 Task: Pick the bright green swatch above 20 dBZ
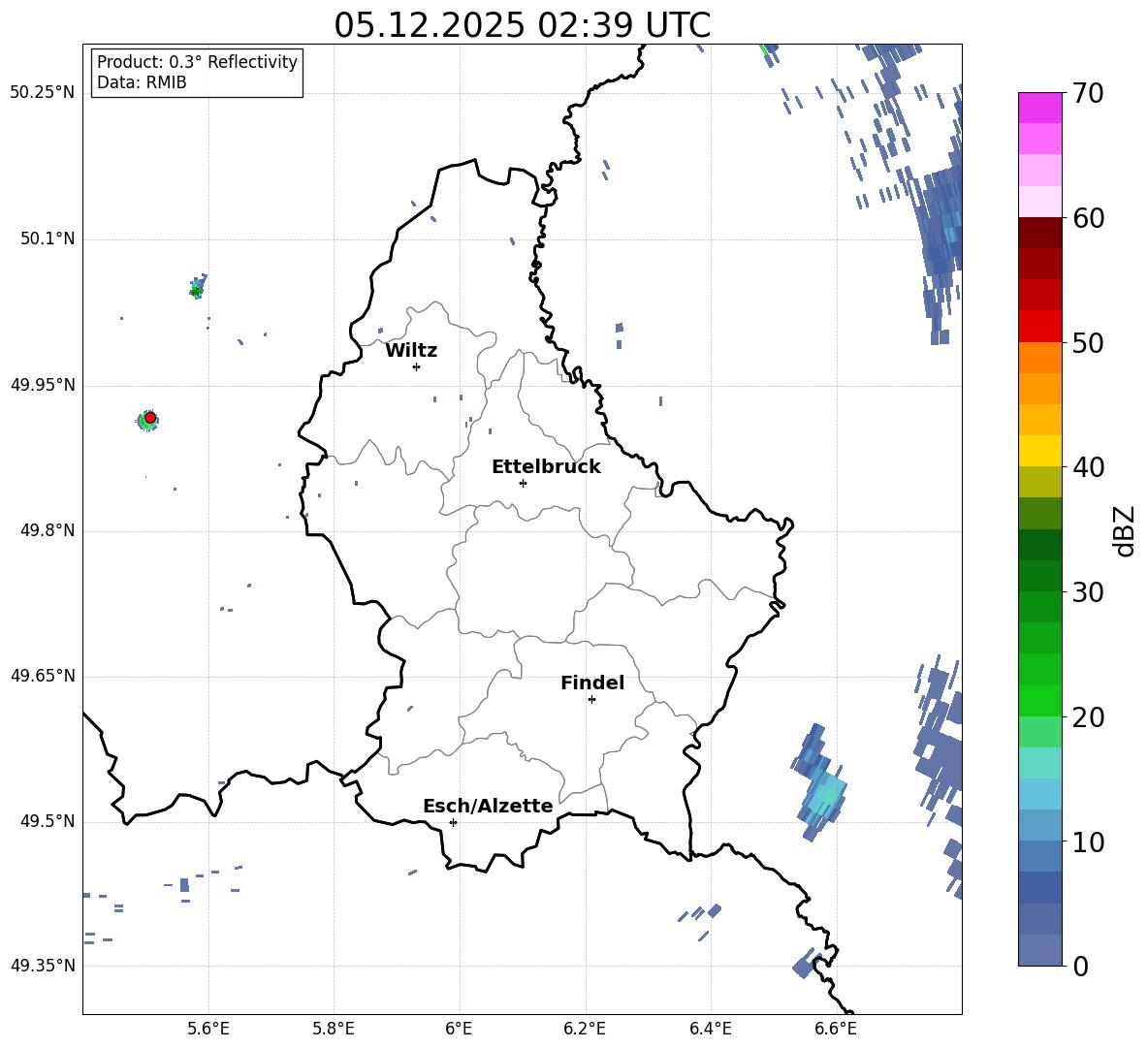pyautogui.click(x=1039, y=700)
